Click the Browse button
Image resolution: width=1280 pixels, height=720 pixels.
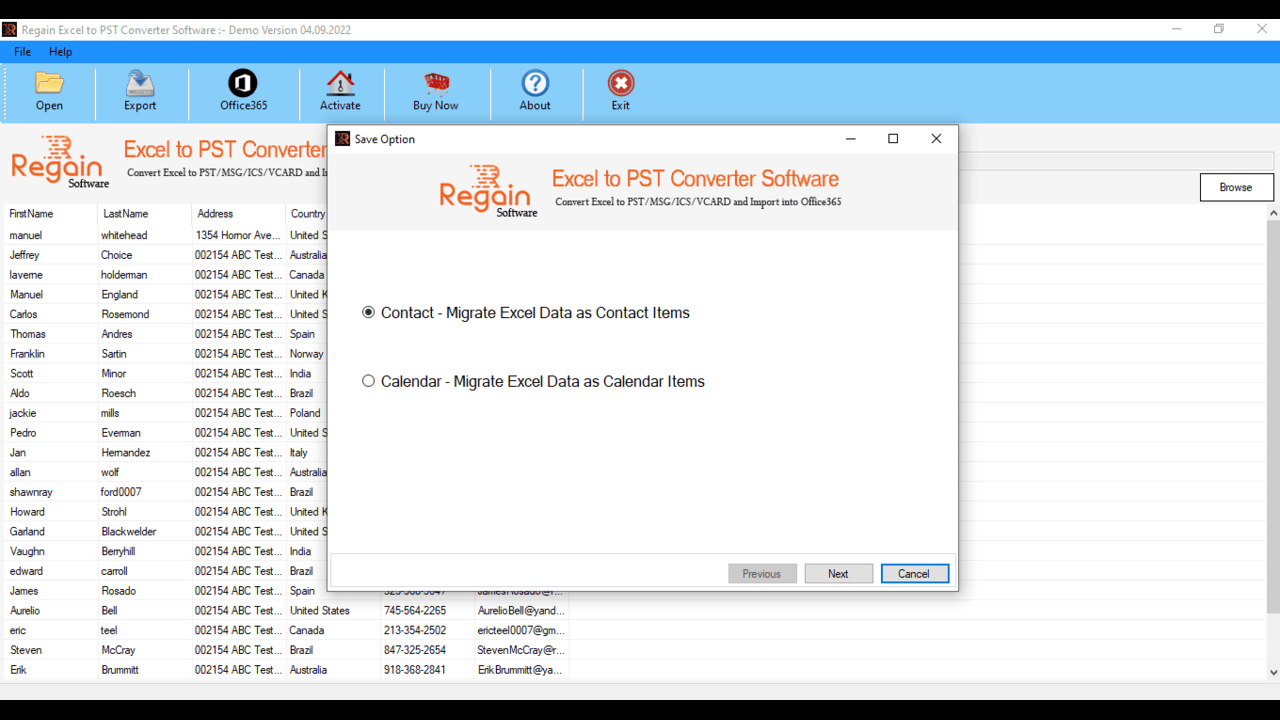pos(1236,187)
